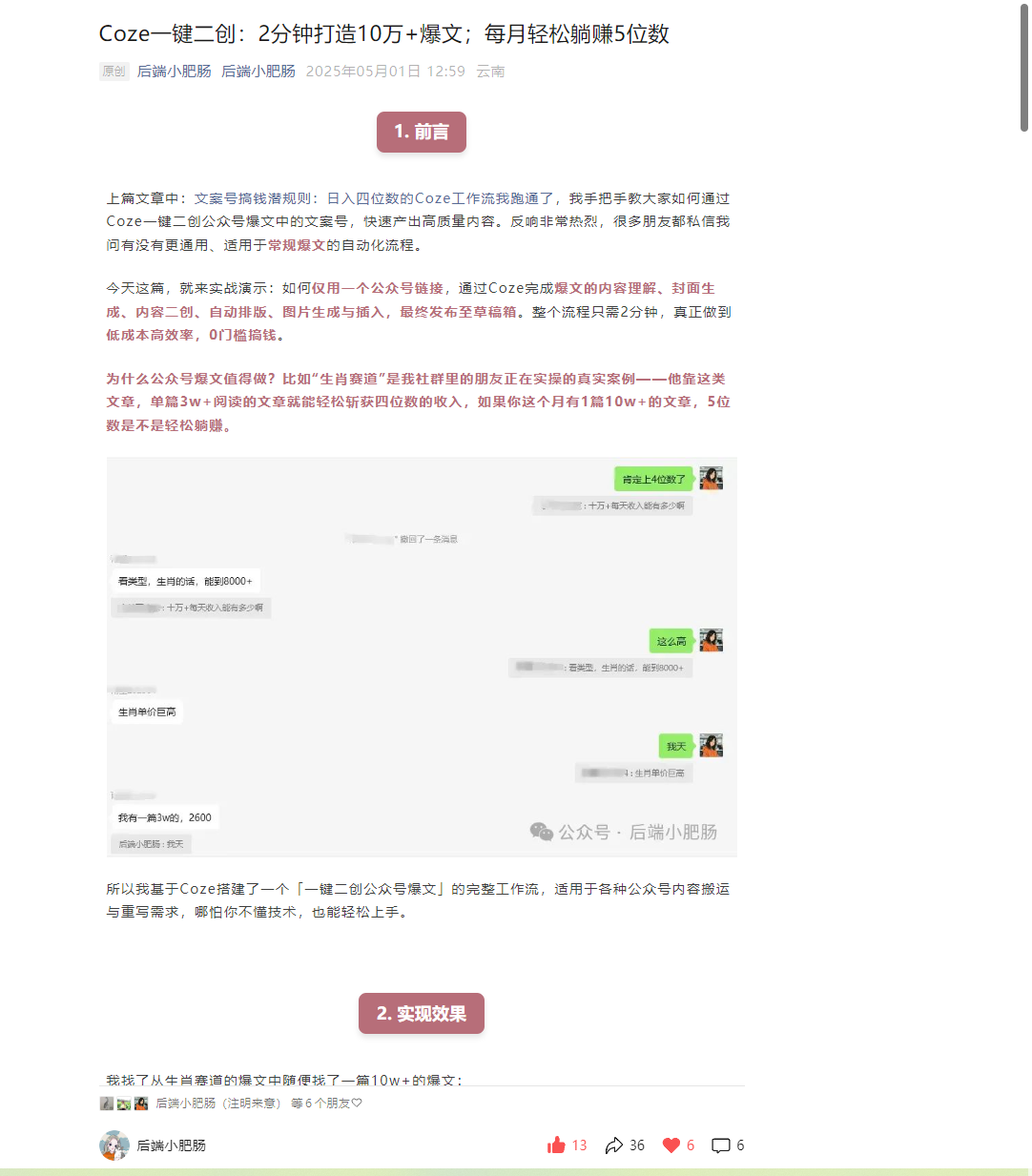
Task: Click the 原创 original tag
Action: pyautogui.click(x=114, y=72)
